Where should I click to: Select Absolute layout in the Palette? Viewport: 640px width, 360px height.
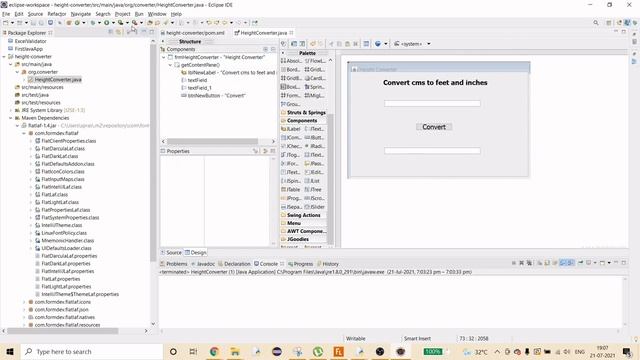coord(291,61)
